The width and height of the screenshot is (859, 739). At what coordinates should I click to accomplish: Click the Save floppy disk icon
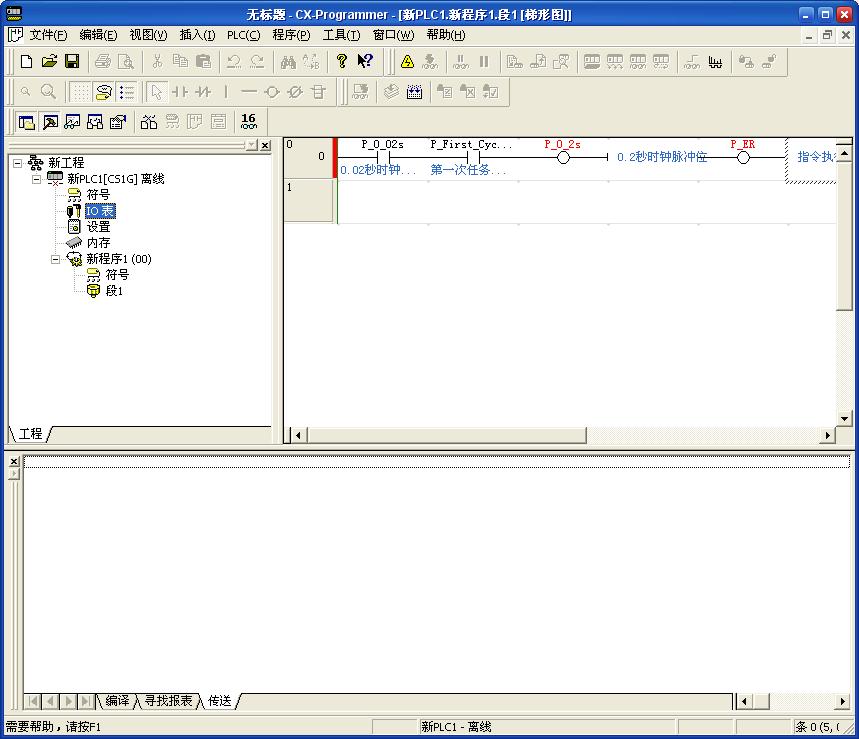point(72,62)
